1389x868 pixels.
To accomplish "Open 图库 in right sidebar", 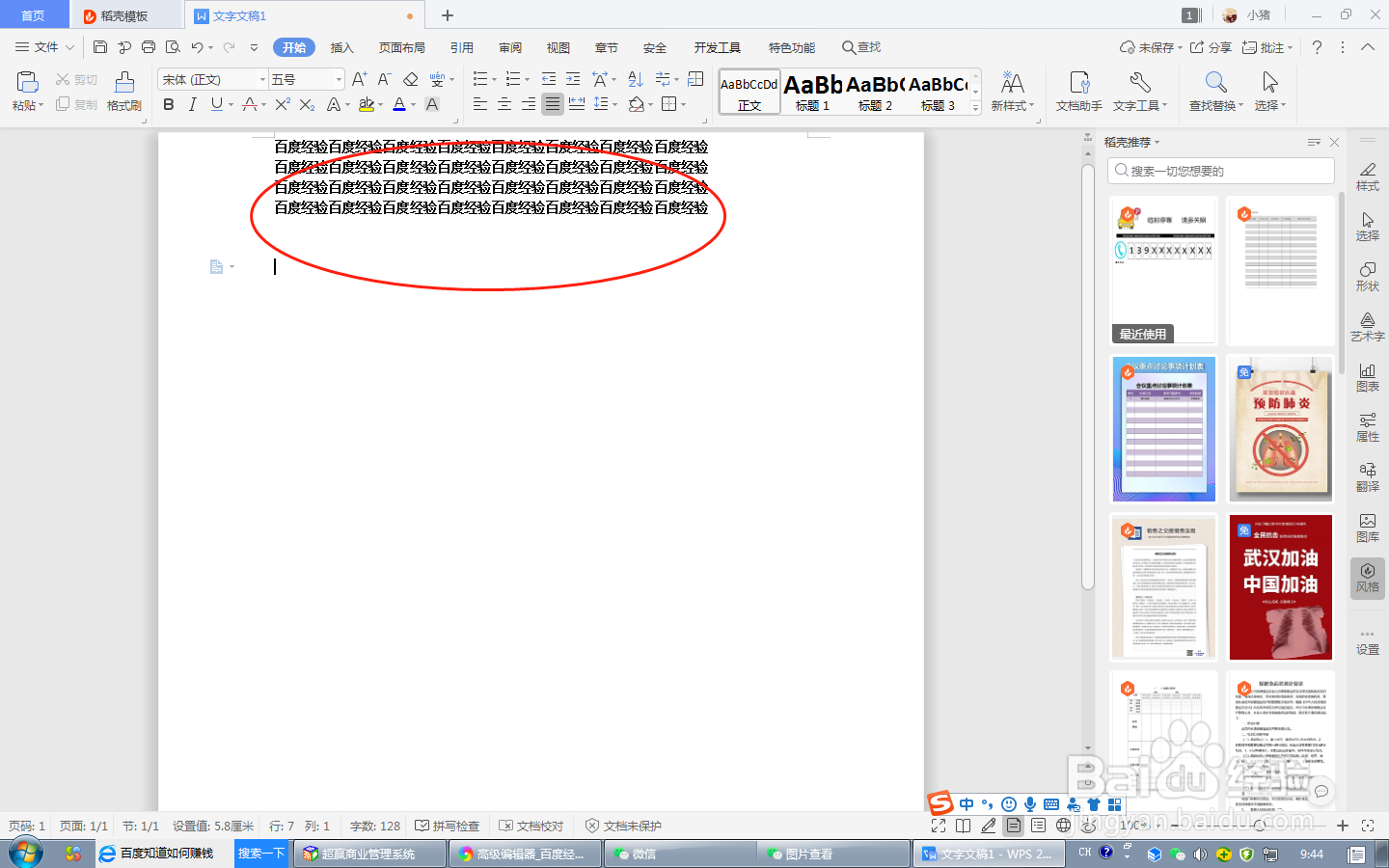I will [x=1368, y=528].
